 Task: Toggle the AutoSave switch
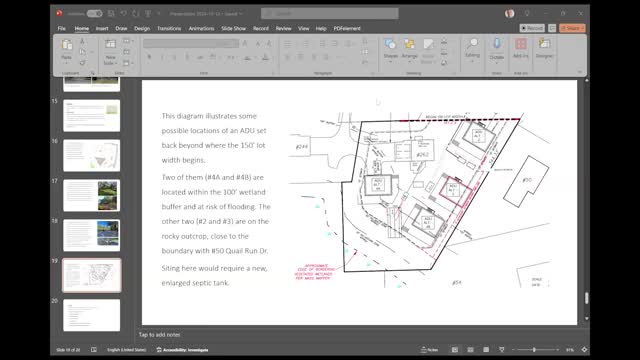94,13
